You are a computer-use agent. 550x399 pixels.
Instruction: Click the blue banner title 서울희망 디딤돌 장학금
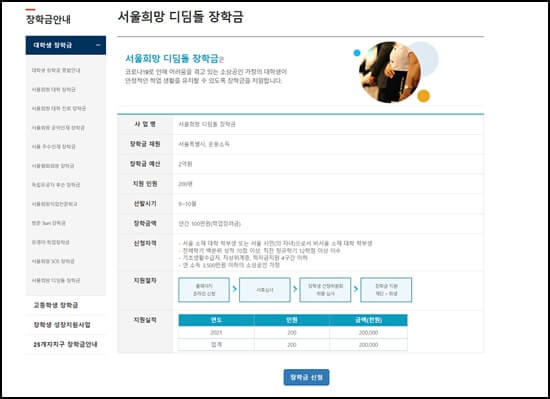coord(172,58)
